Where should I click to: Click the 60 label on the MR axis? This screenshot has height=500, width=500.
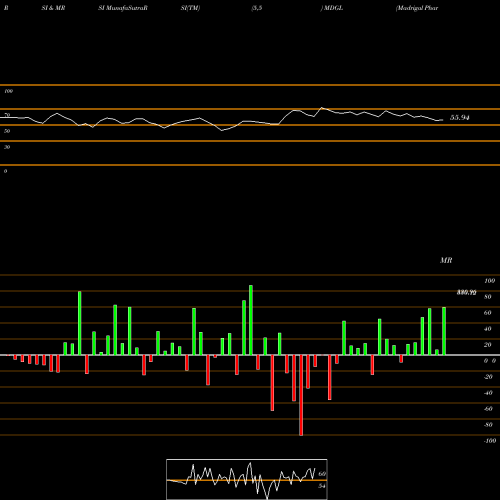488,313
